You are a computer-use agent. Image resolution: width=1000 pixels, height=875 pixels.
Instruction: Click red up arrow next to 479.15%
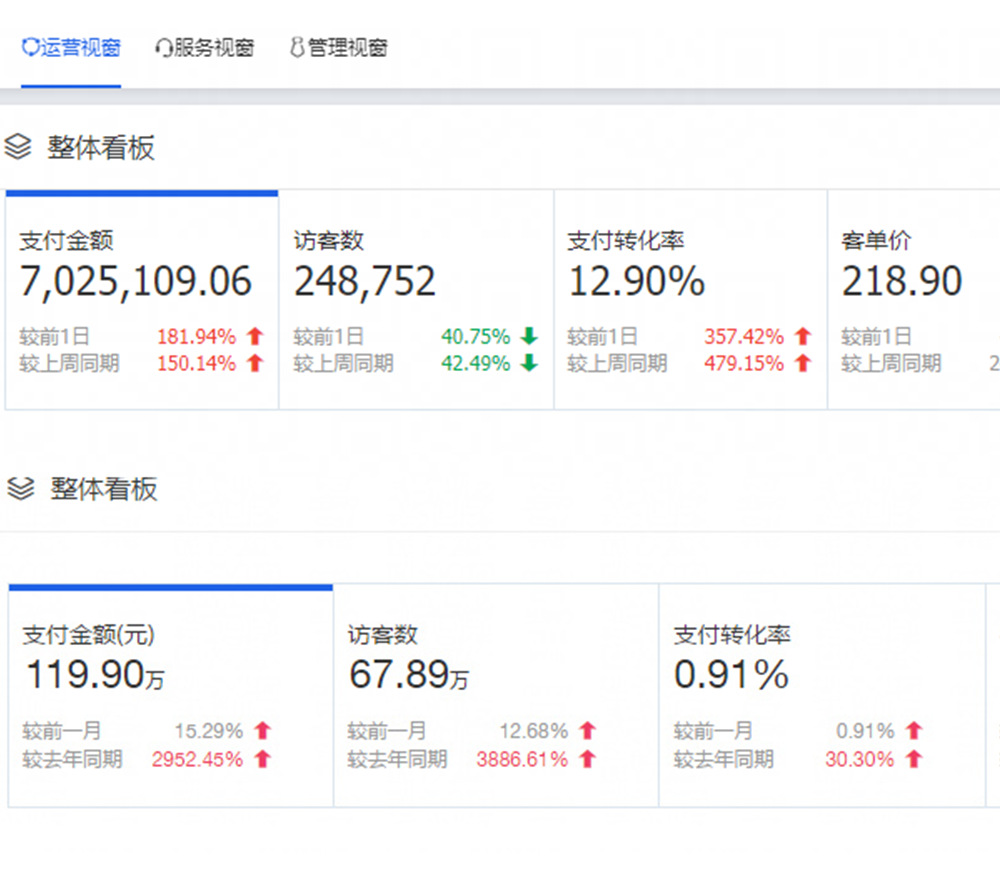point(802,364)
